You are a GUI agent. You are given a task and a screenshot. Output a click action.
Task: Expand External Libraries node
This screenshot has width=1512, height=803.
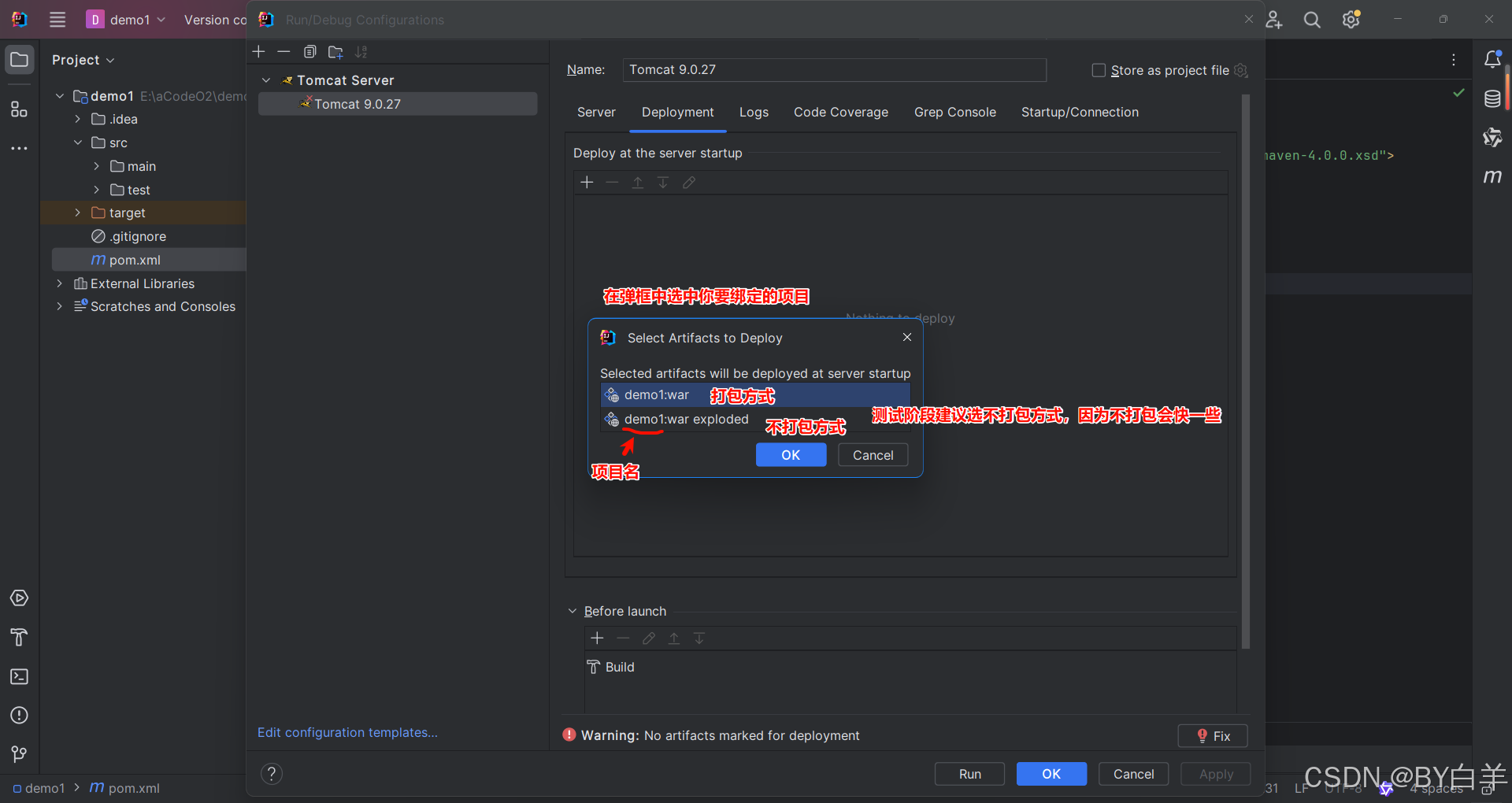59,283
